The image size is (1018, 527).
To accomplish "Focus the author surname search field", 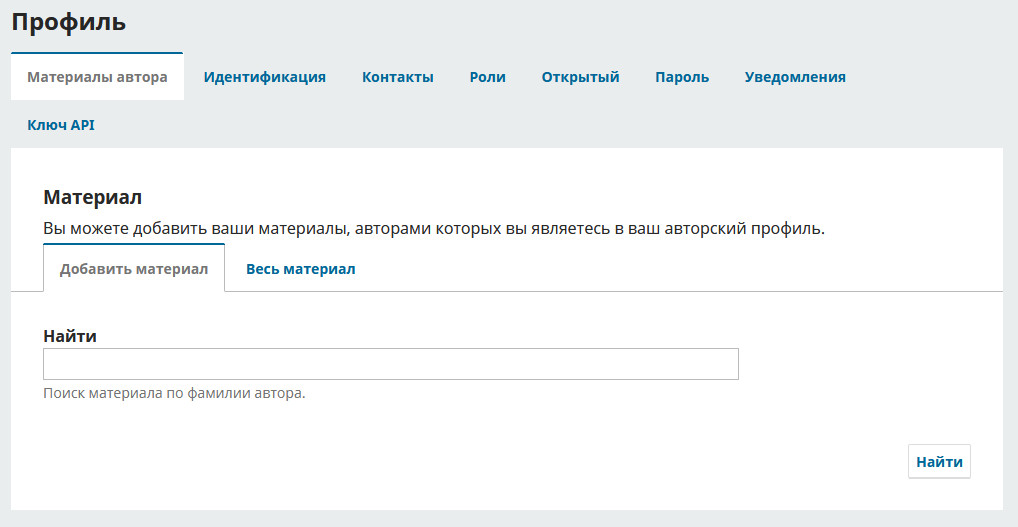I will pos(391,364).
